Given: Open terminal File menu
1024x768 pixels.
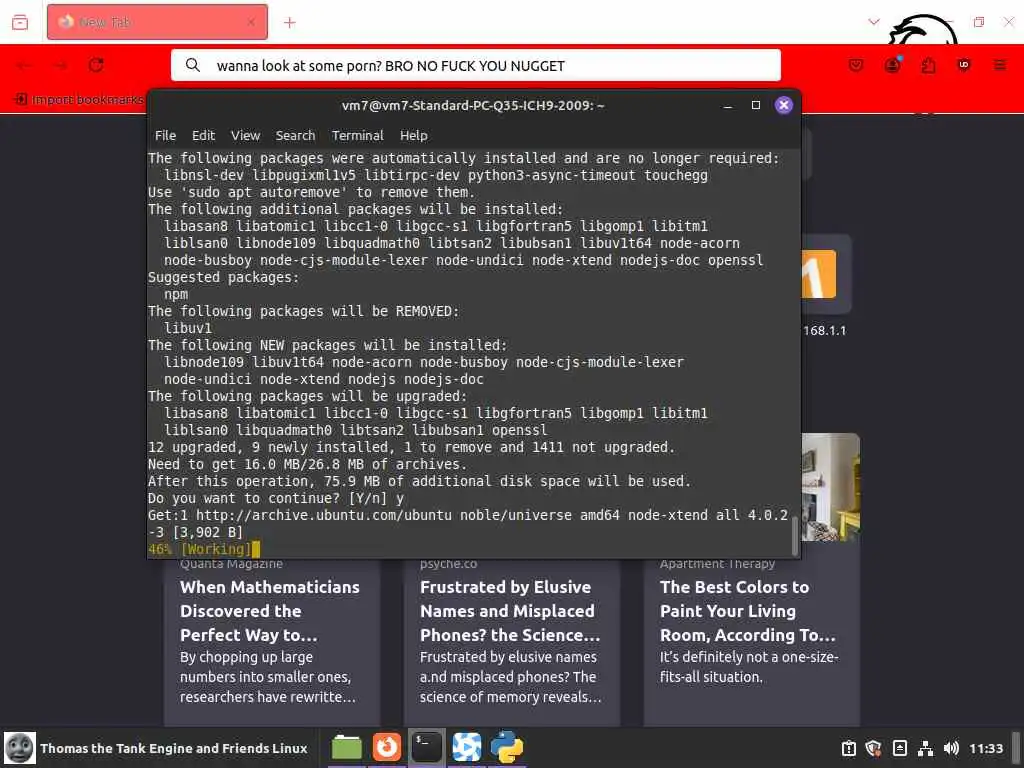Looking at the screenshot, I should click(165, 135).
